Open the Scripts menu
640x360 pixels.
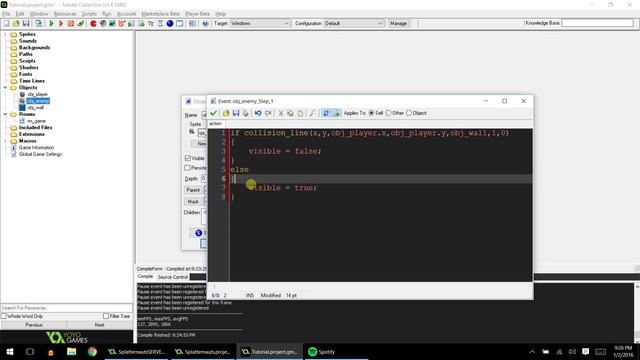89,13
